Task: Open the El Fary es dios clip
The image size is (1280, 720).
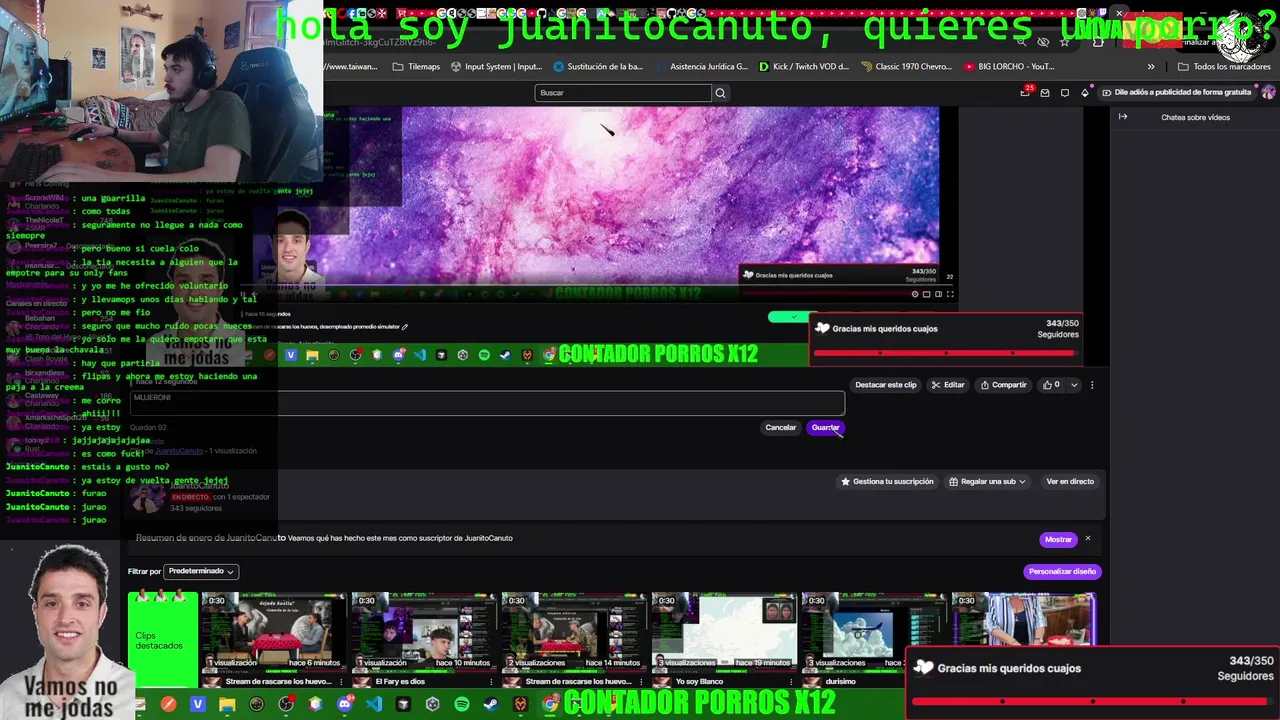Action: (x=423, y=631)
